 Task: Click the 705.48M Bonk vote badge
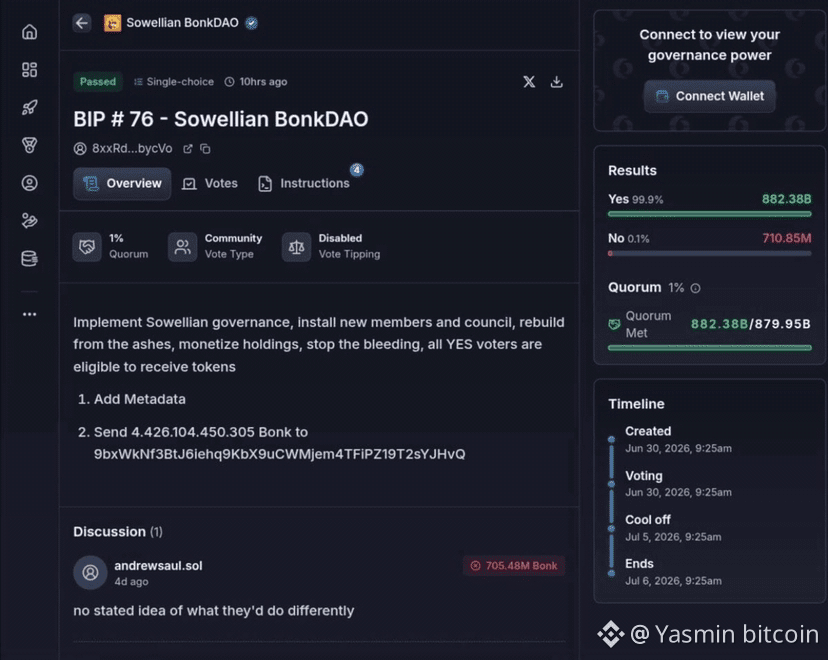514,566
